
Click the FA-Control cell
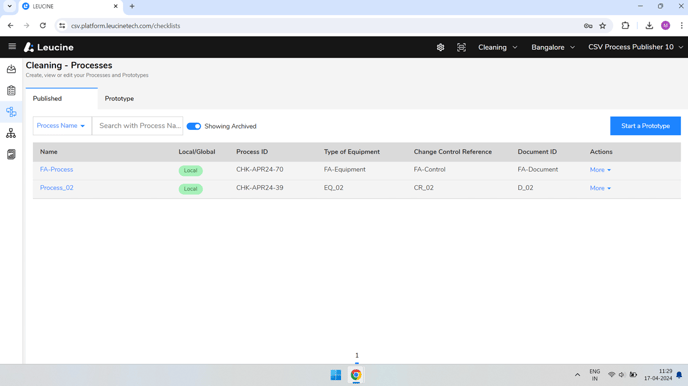click(430, 169)
